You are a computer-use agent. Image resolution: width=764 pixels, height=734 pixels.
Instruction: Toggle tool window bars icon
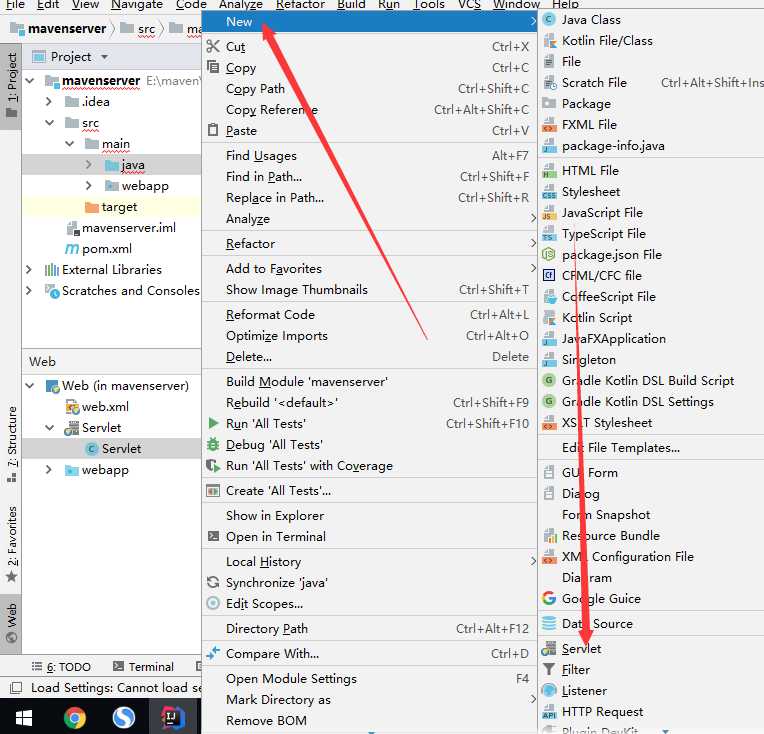click(x=16, y=688)
